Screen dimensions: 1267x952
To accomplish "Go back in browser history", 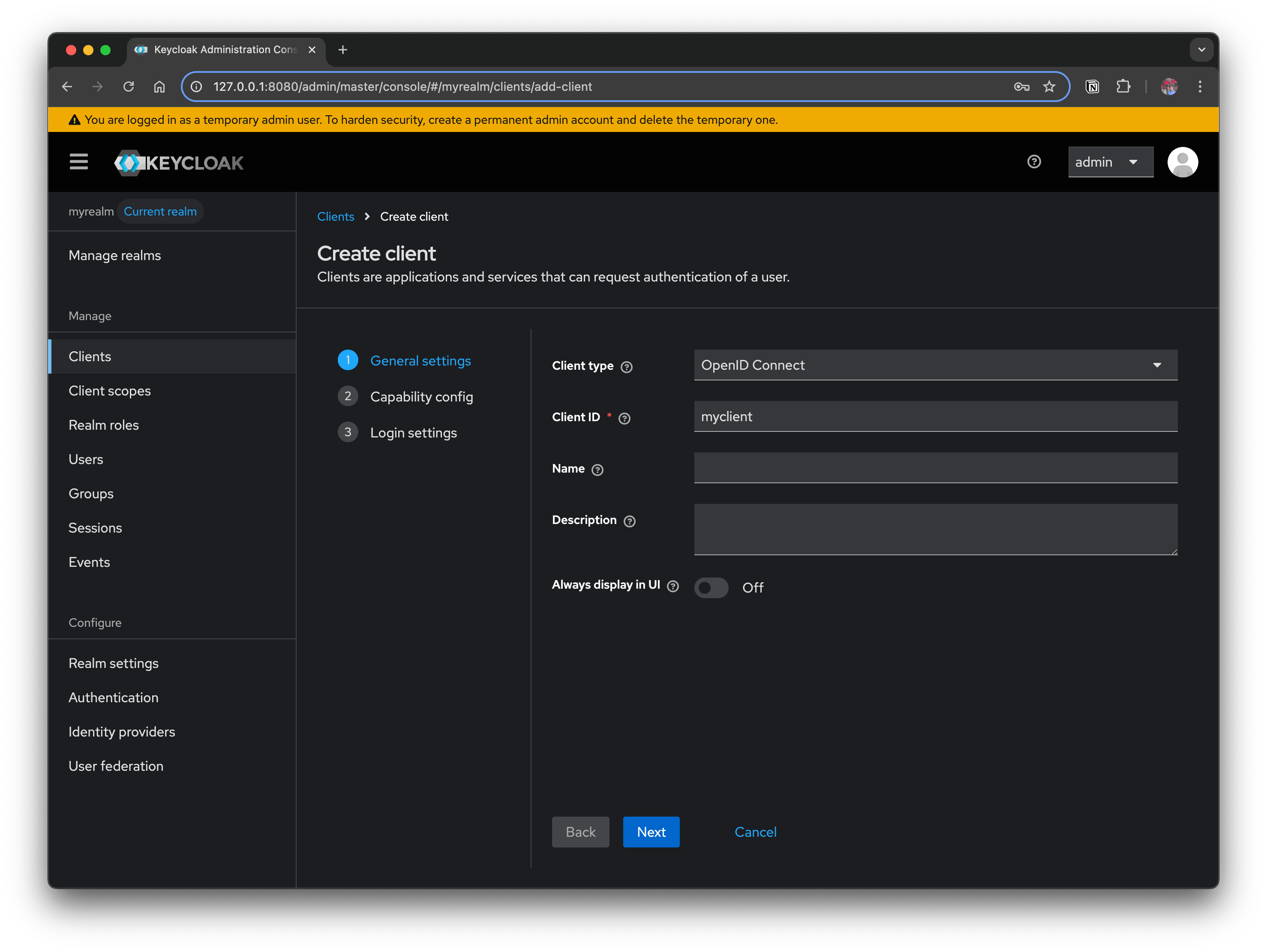I will [x=67, y=87].
